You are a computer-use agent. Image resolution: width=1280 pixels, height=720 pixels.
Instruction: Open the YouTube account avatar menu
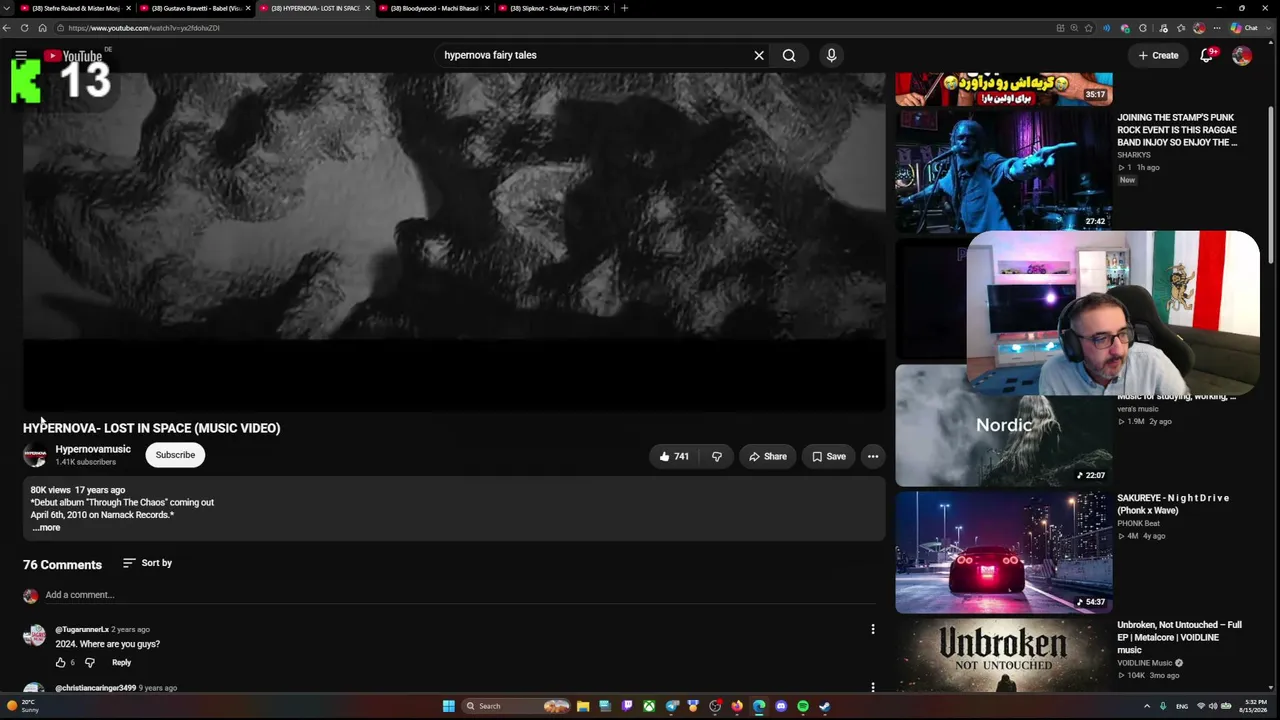tap(1242, 55)
